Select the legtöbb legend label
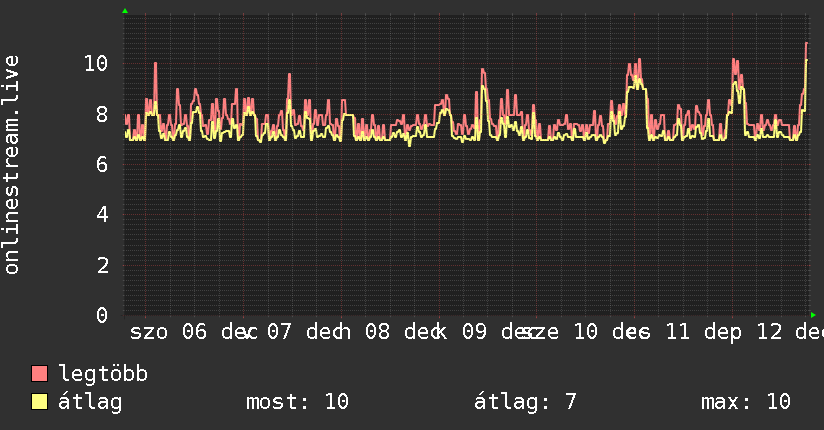The height and width of the screenshot is (430, 824). [103, 374]
